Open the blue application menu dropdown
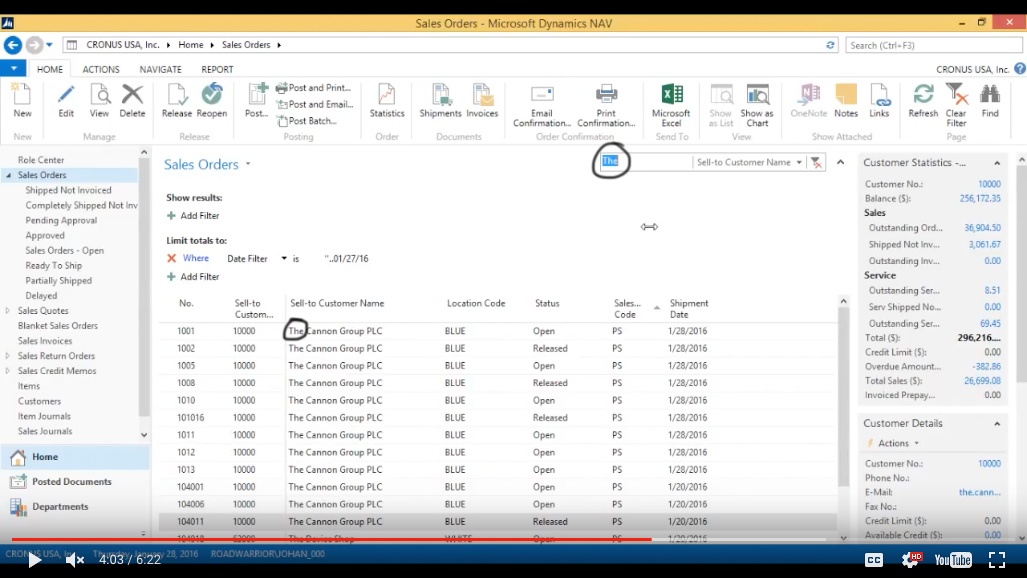The image size is (1027, 578). click(13, 69)
